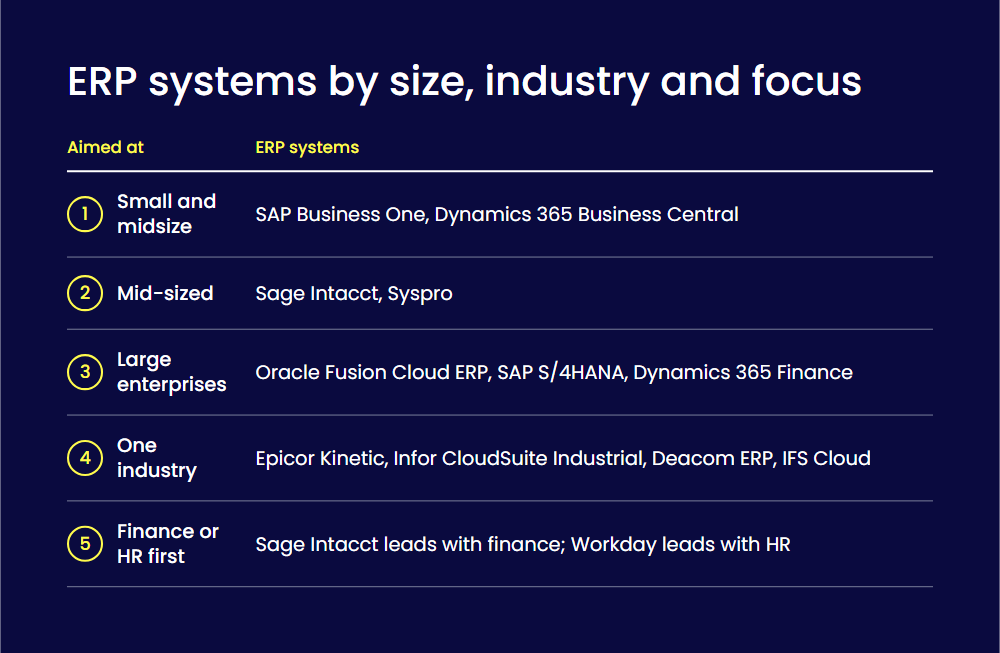1000x653 pixels.
Task: Click the numbered circle 4 icon
Action: (x=85, y=458)
